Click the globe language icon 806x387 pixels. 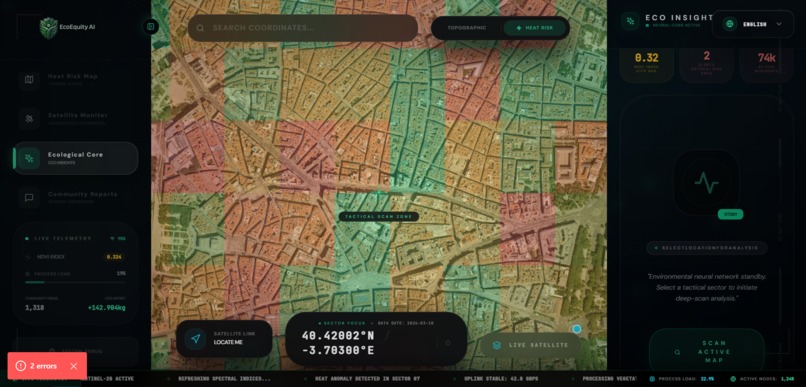pyautogui.click(x=730, y=24)
